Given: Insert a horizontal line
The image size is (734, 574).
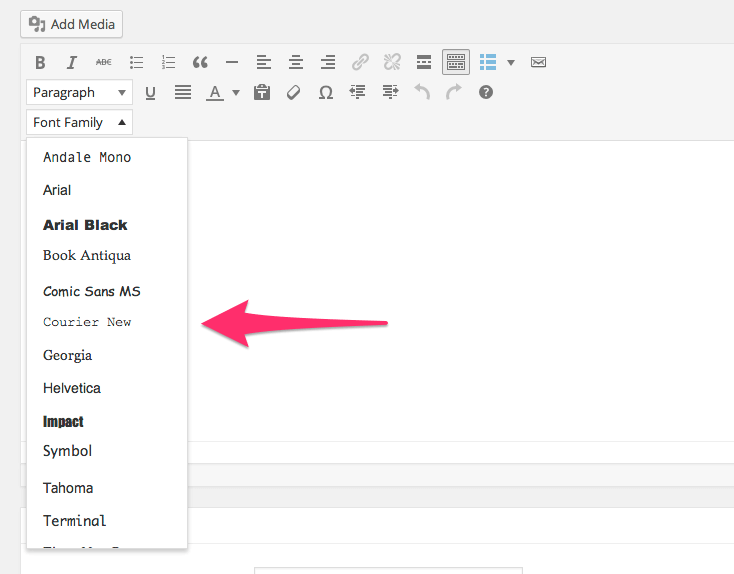Looking at the screenshot, I should [x=232, y=62].
